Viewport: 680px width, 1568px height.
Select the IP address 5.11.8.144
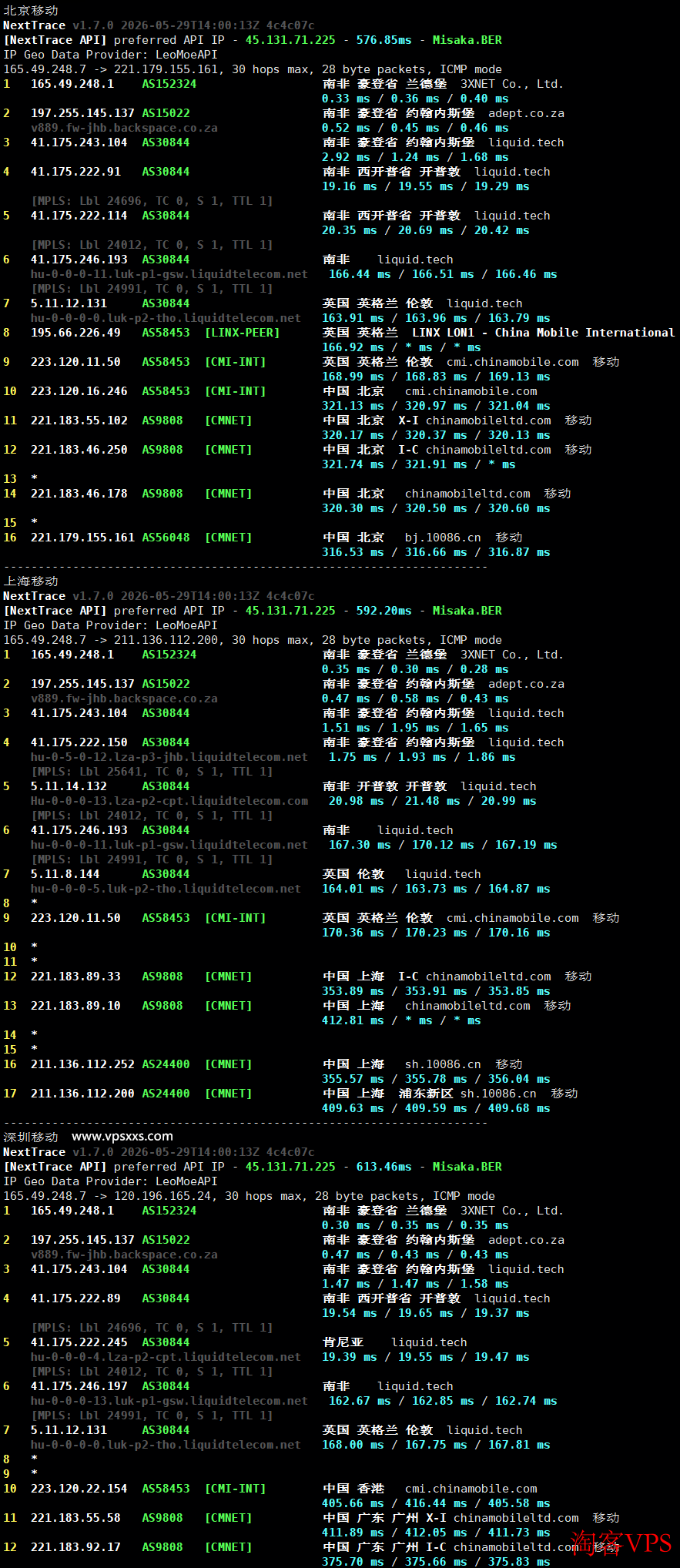tap(65, 874)
